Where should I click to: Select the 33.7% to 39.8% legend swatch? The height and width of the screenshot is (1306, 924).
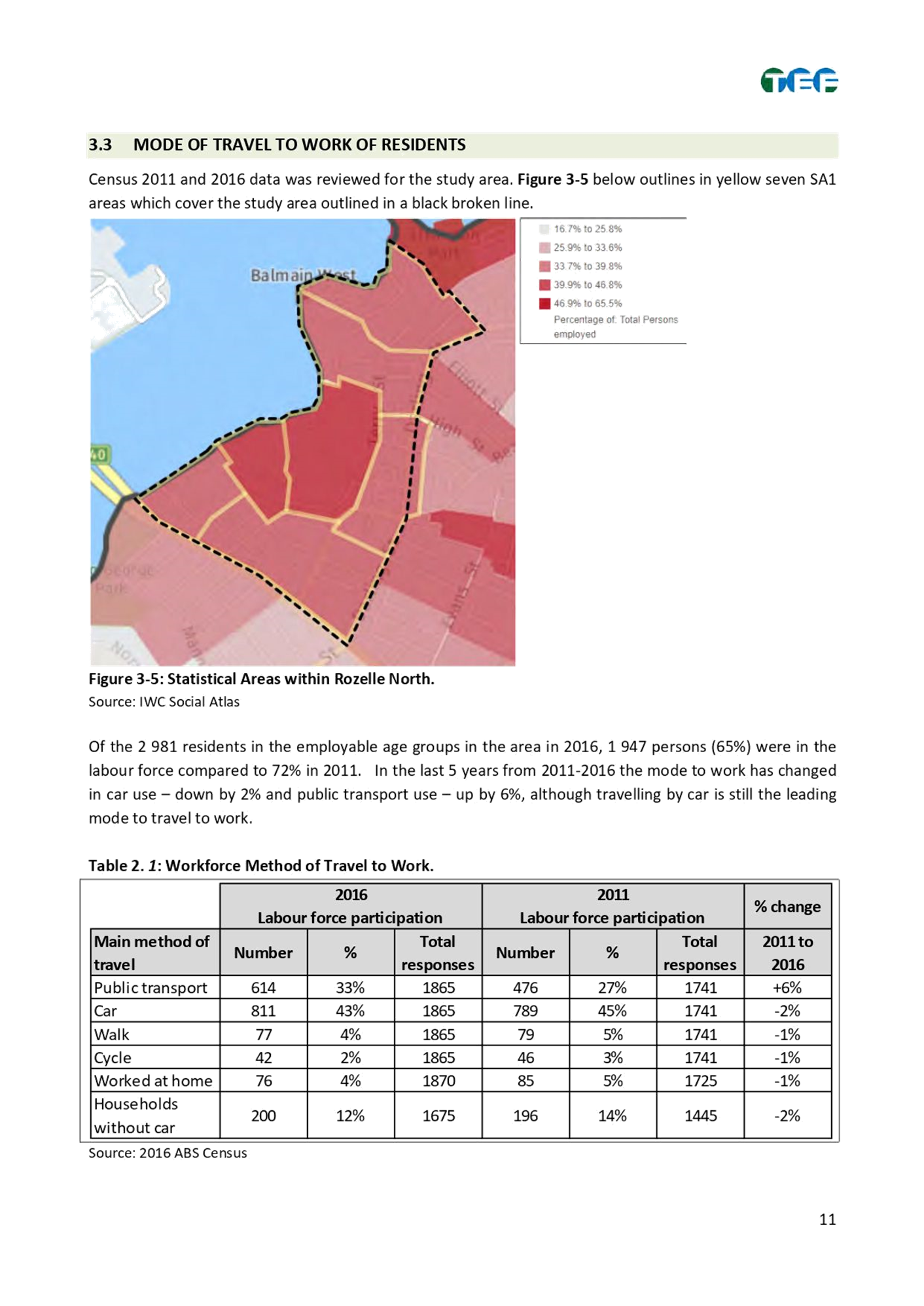tap(544, 266)
